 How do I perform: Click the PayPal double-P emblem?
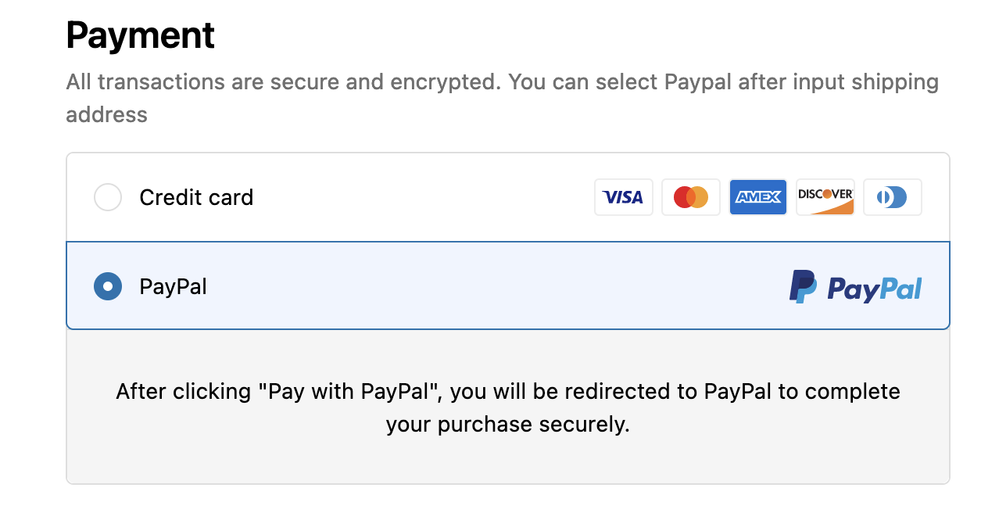pos(803,287)
